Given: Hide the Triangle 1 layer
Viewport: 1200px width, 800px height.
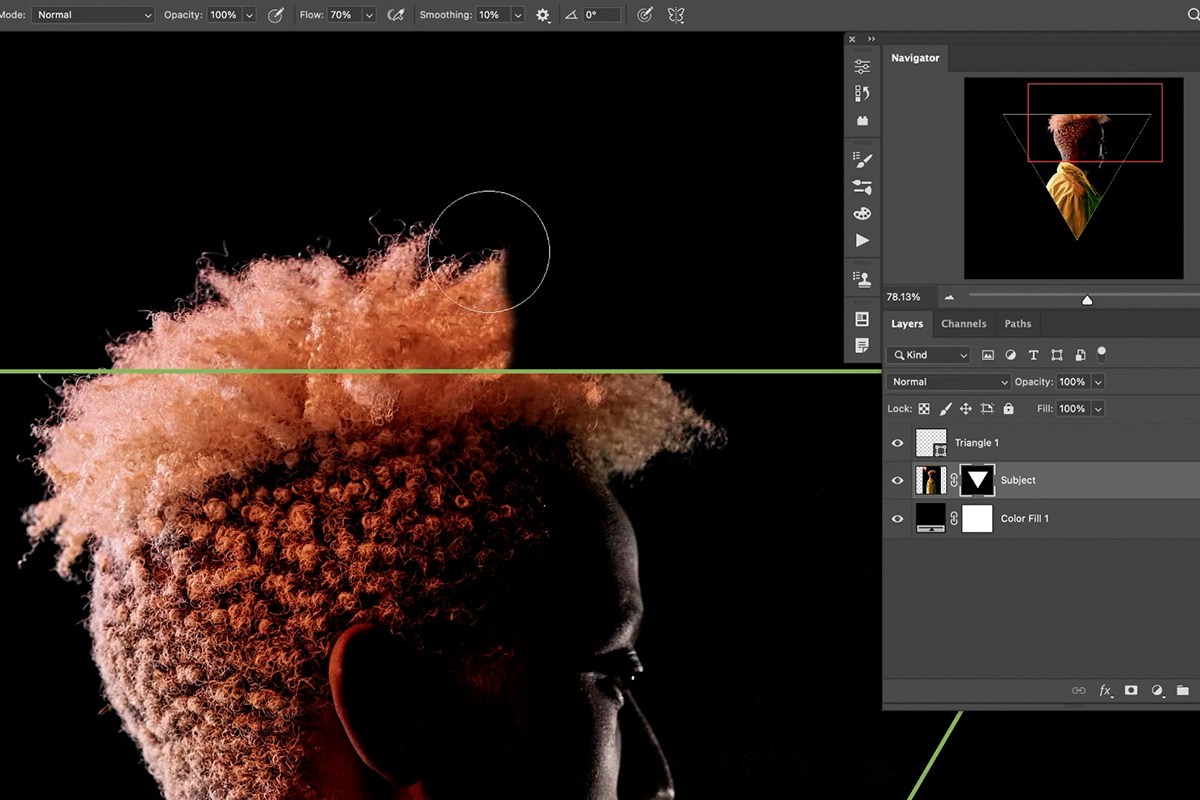Looking at the screenshot, I should click(897, 443).
